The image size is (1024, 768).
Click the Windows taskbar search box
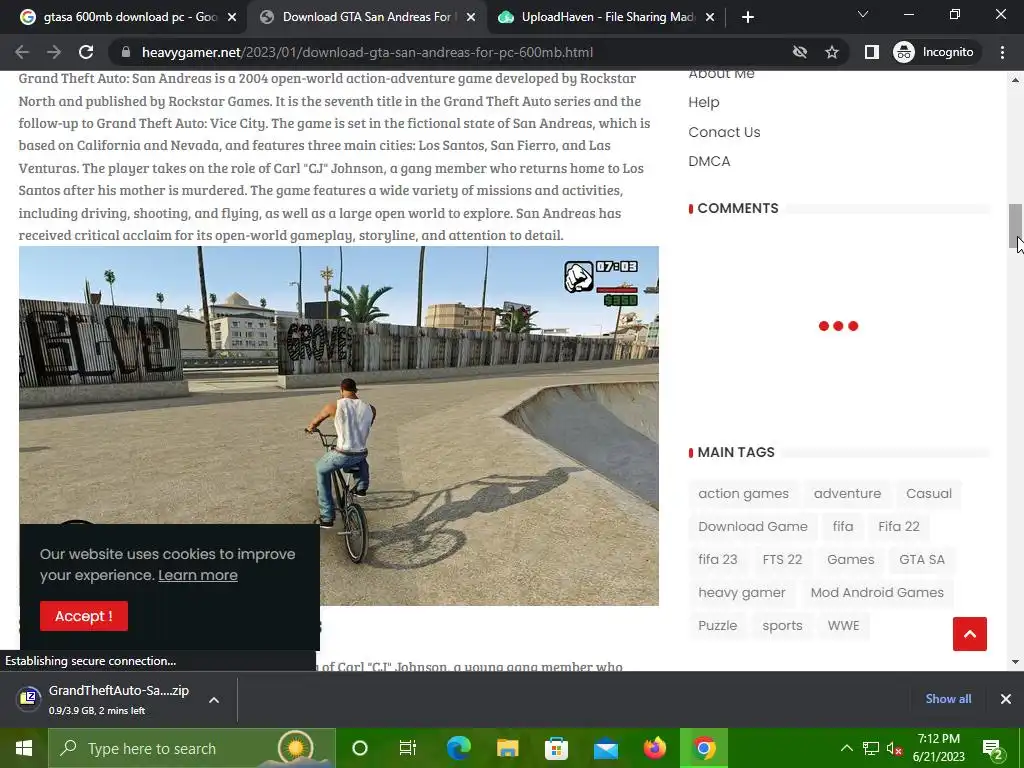click(x=192, y=748)
